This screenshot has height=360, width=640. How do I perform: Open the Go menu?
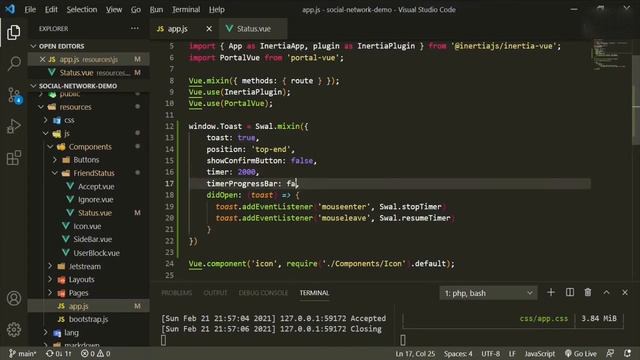(x=136, y=9)
